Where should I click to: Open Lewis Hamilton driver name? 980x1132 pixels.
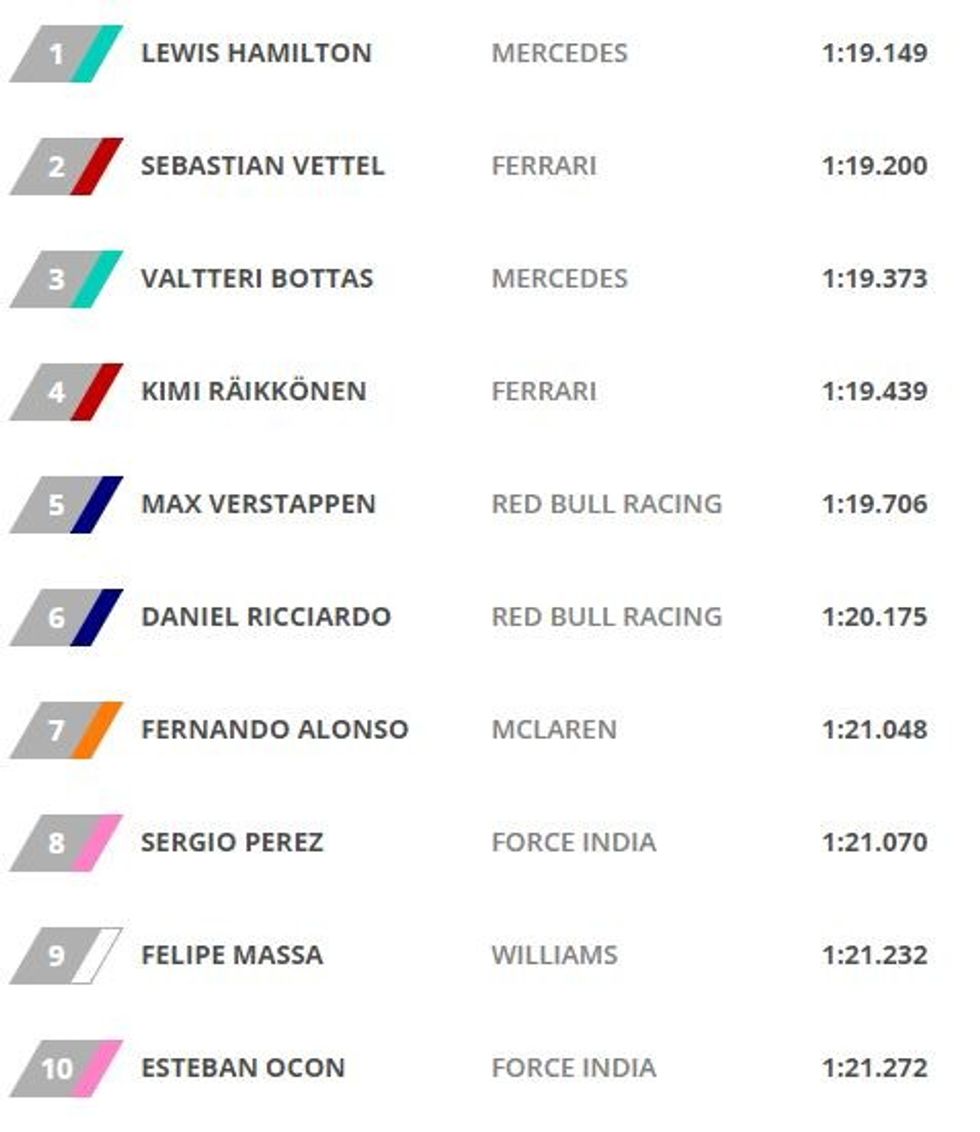coord(256,53)
